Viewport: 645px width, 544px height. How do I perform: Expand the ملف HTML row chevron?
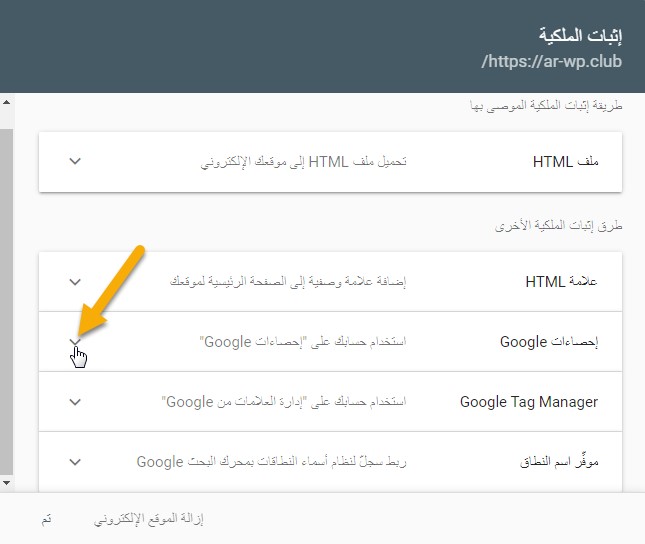click(x=75, y=161)
